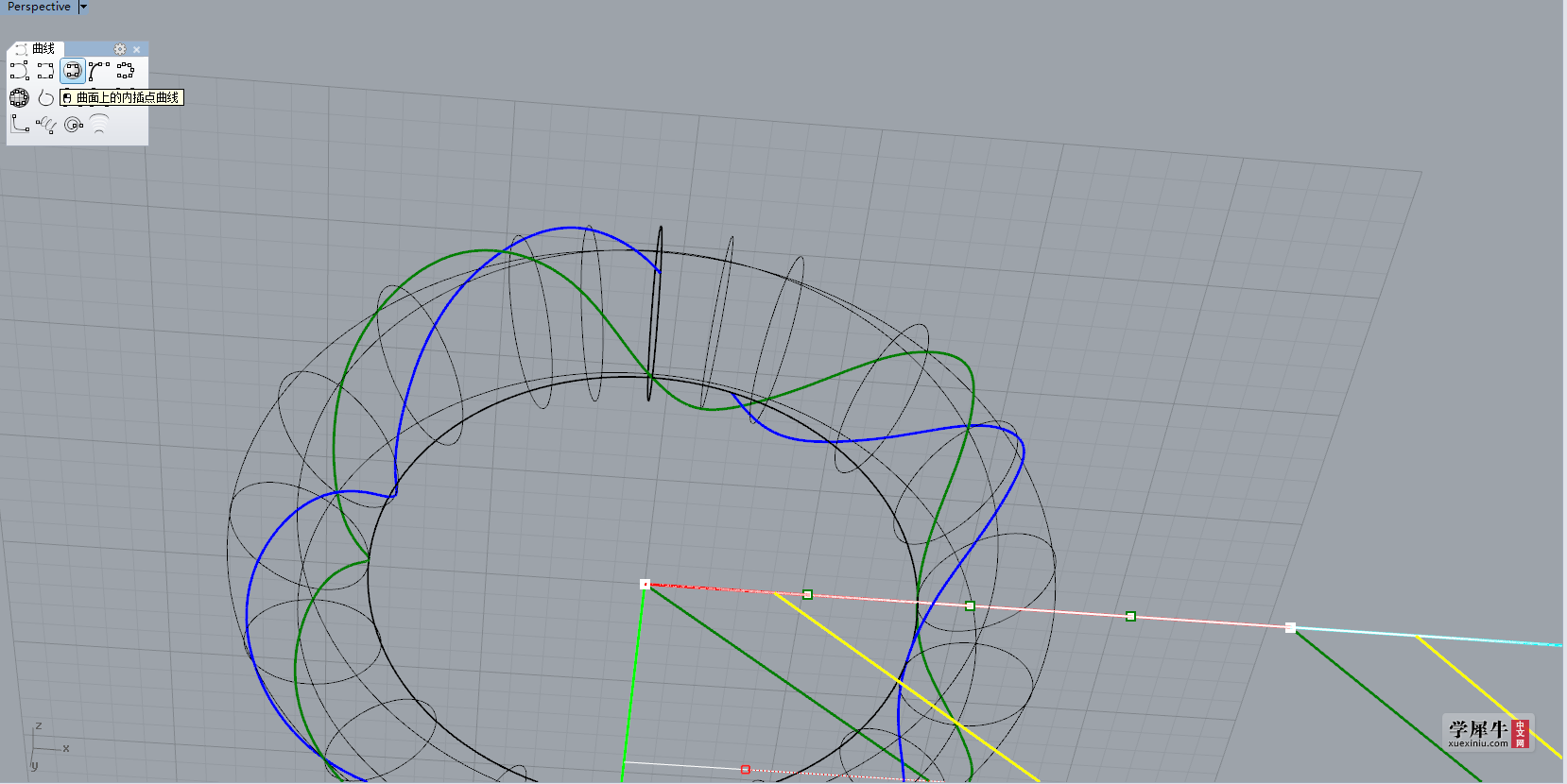Activate interpolate curve on surface tool
The width and height of the screenshot is (1567, 784).
[72, 71]
